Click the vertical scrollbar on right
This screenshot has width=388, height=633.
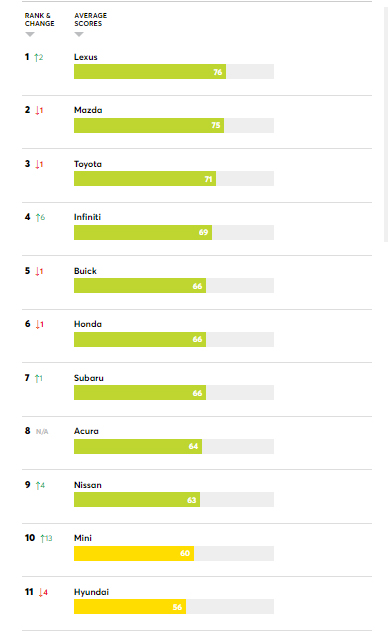click(x=386, y=124)
